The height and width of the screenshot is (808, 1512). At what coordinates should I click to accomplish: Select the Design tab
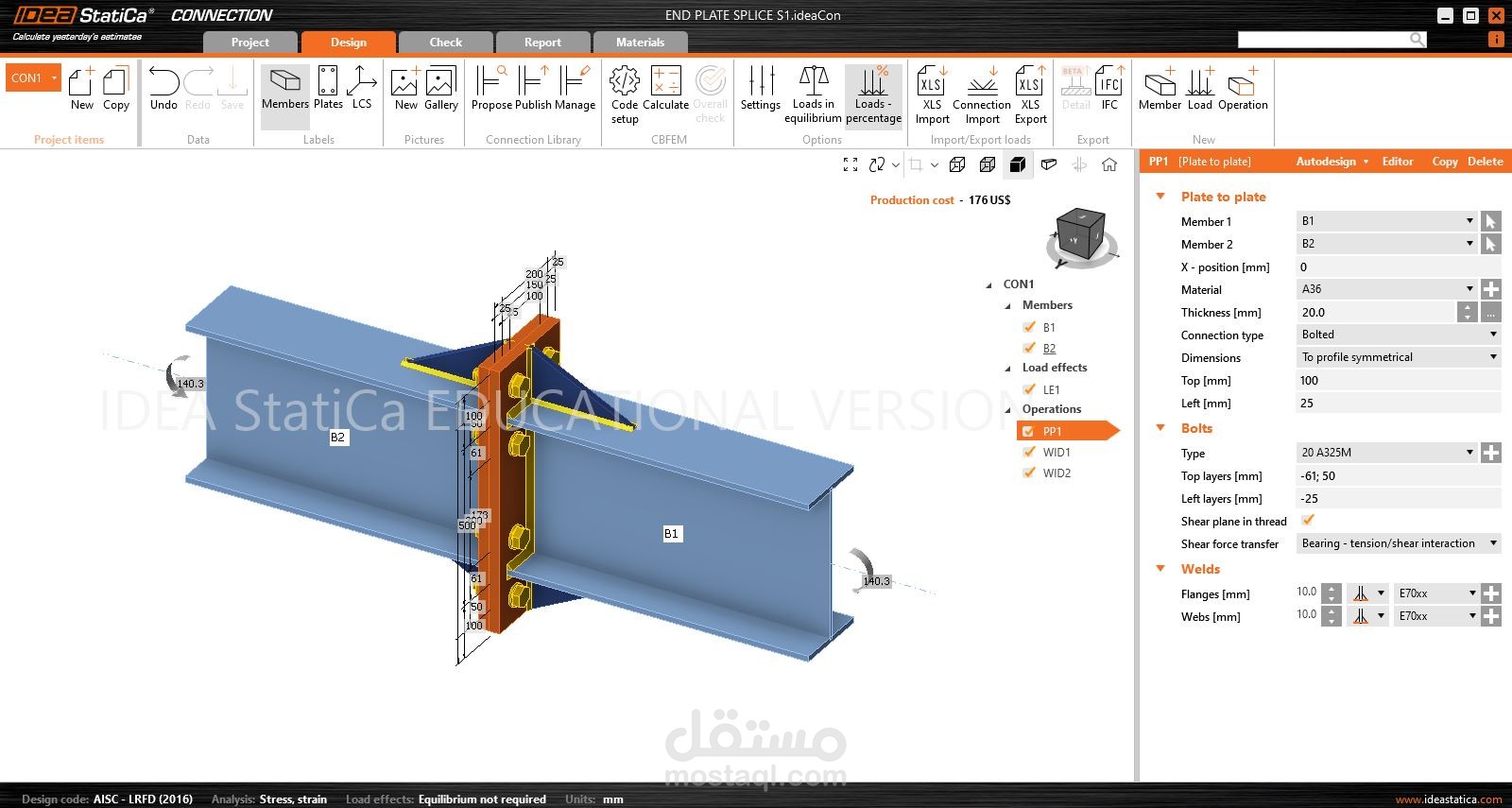(x=348, y=42)
